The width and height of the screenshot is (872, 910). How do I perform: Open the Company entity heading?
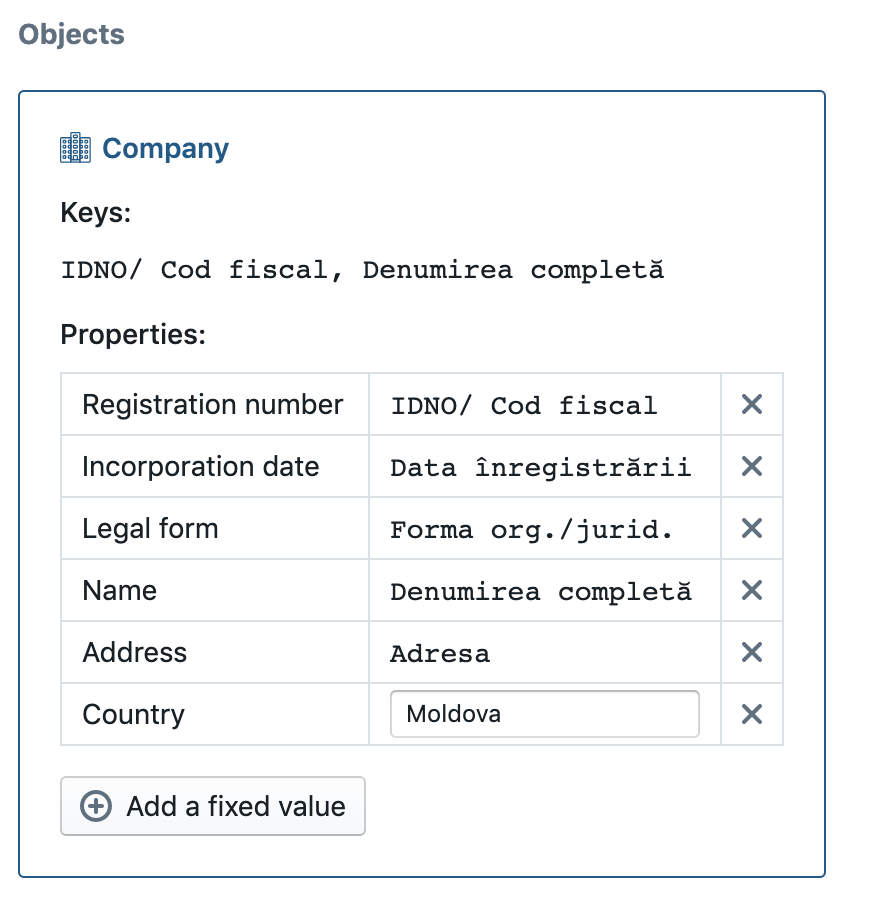[165, 149]
